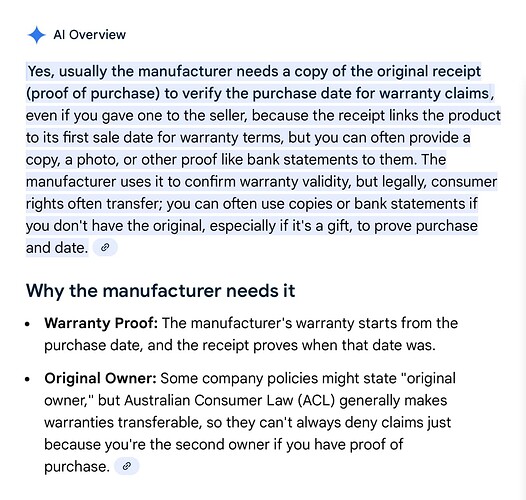526x500 pixels.
Task: Click '(proof of purchase)' in the highlighted summary
Action: click(x=93, y=94)
